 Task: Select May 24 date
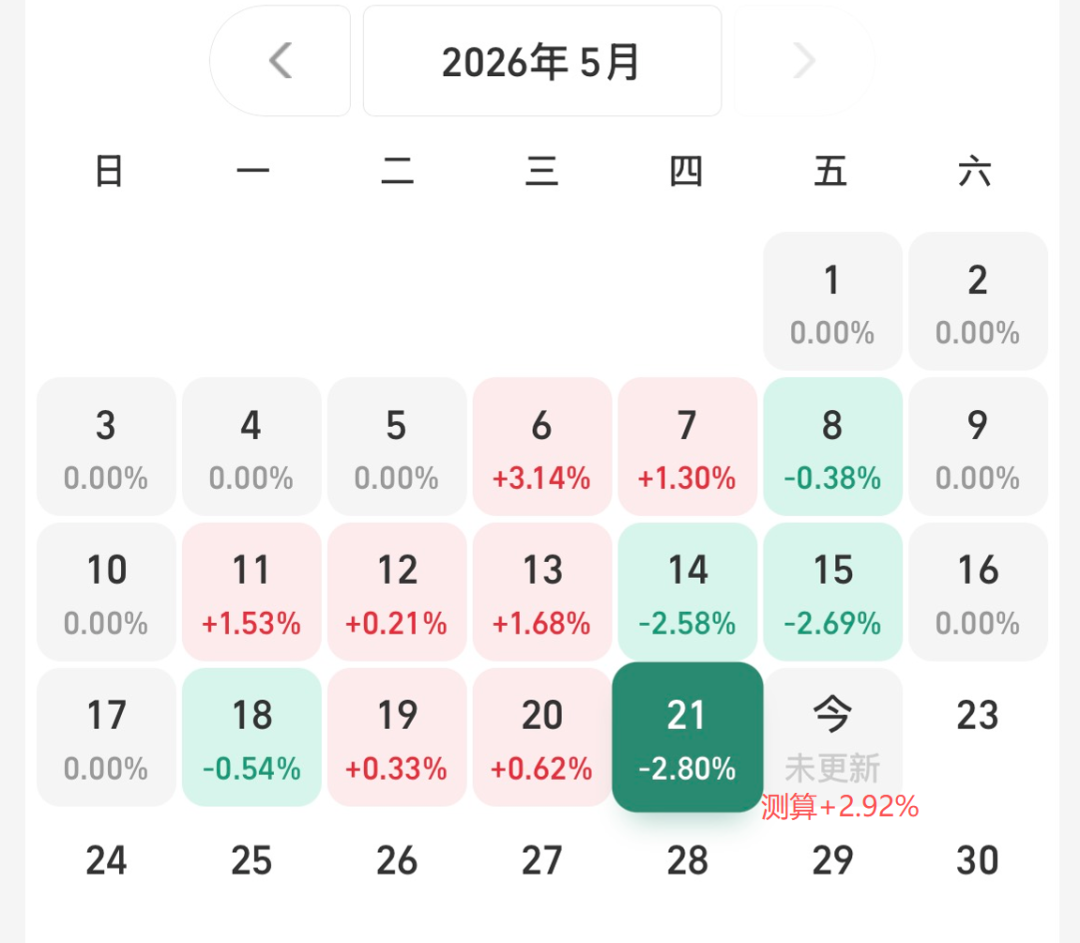[x=106, y=860]
